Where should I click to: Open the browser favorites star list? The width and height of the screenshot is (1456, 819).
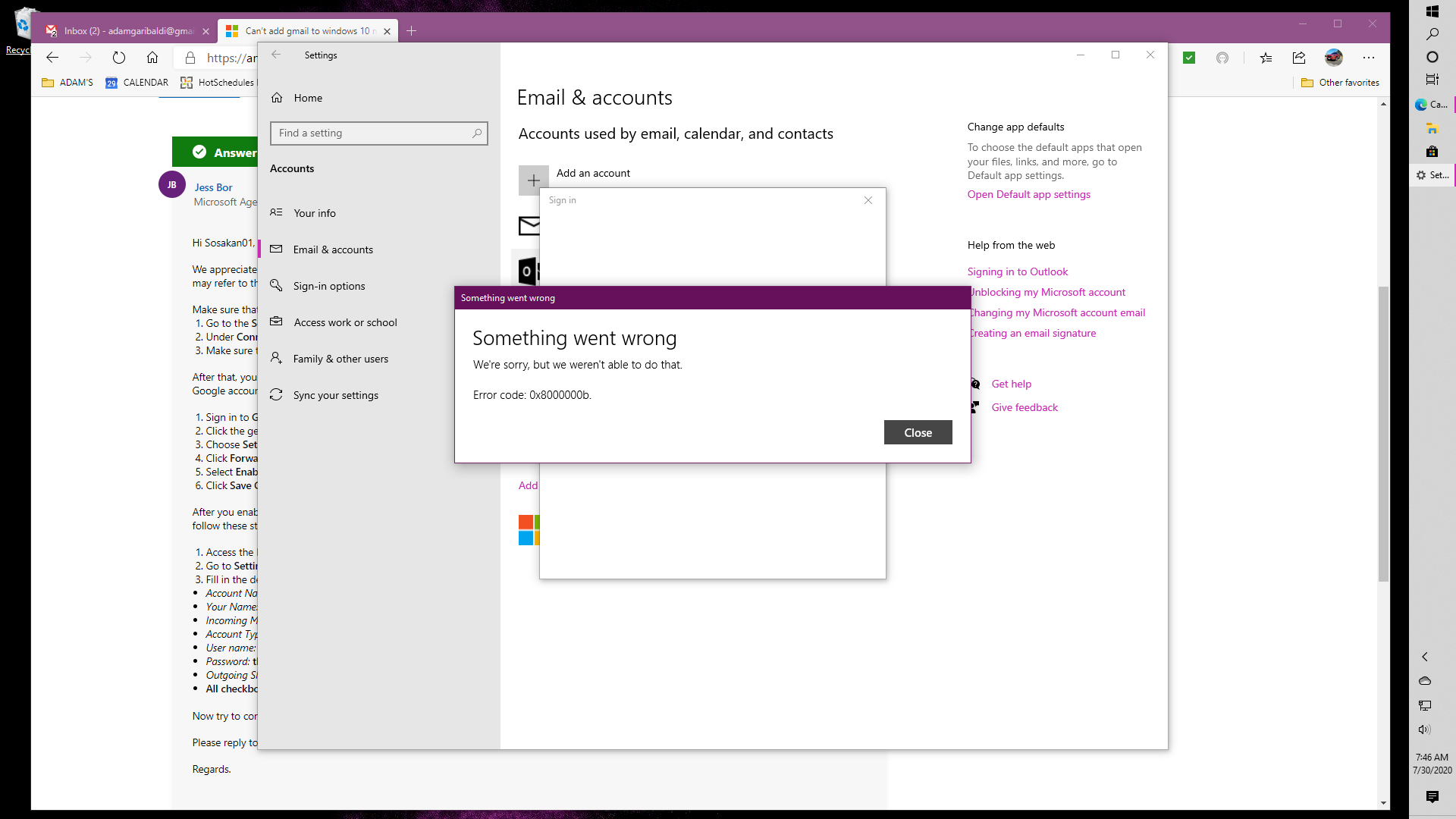pyautogui.click(x=1266, y=58)
